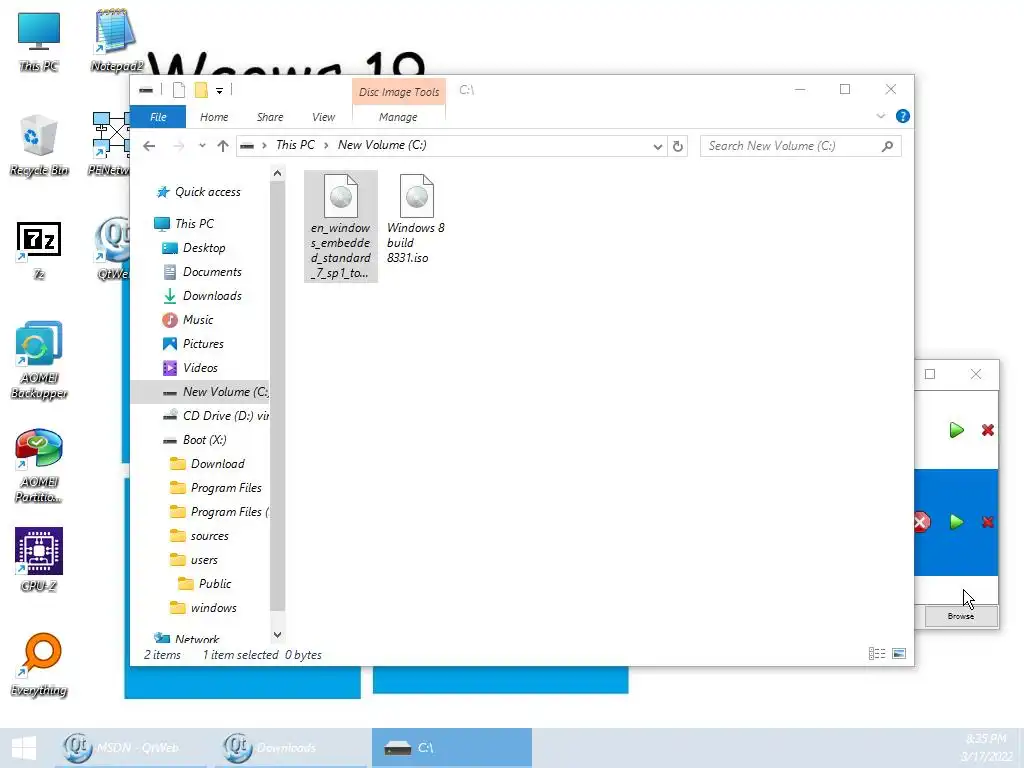This screenshot has height=768, width=1024.
Task: Select Boot (X:) in navigation pane
Action: point(195,440)
